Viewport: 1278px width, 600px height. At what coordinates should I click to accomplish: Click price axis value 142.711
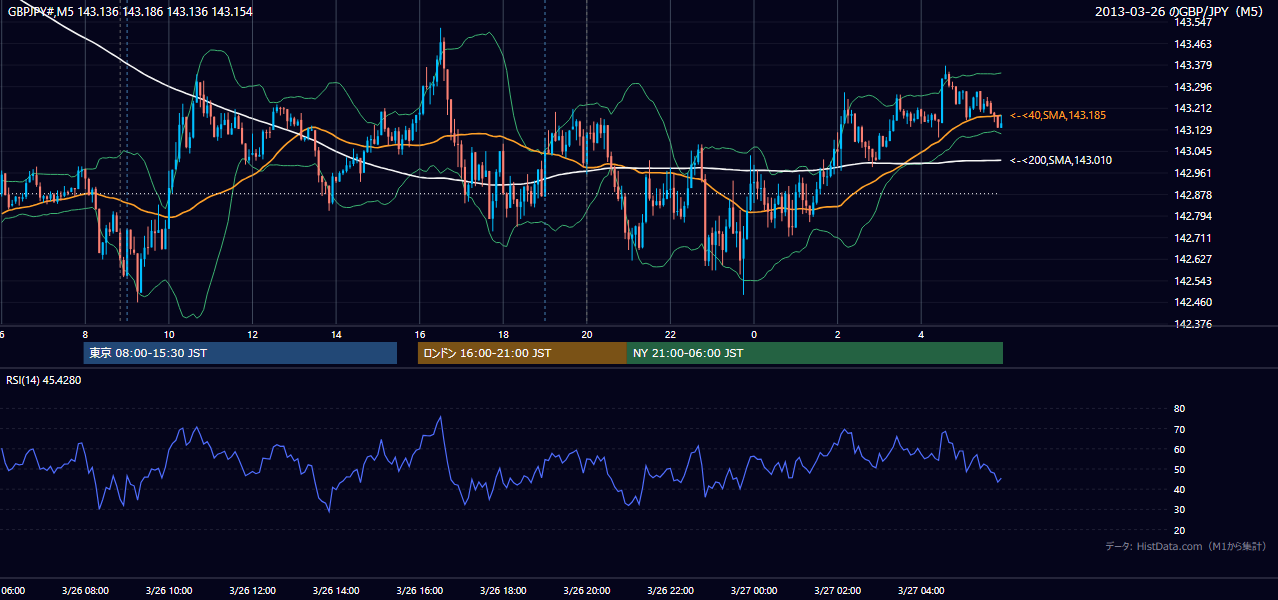(1193, 238)
